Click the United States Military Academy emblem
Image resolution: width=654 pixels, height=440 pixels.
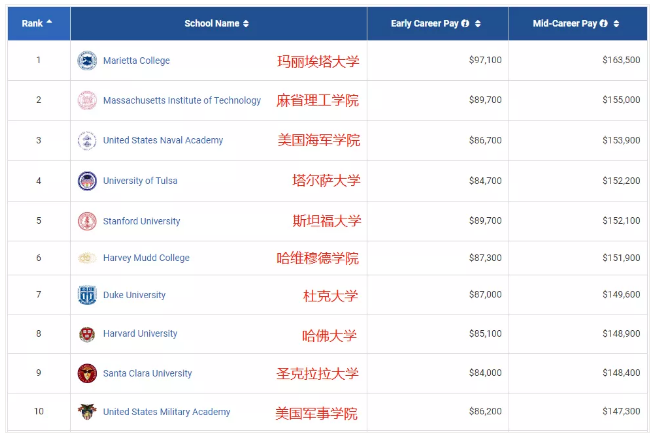tap(87, 412)
